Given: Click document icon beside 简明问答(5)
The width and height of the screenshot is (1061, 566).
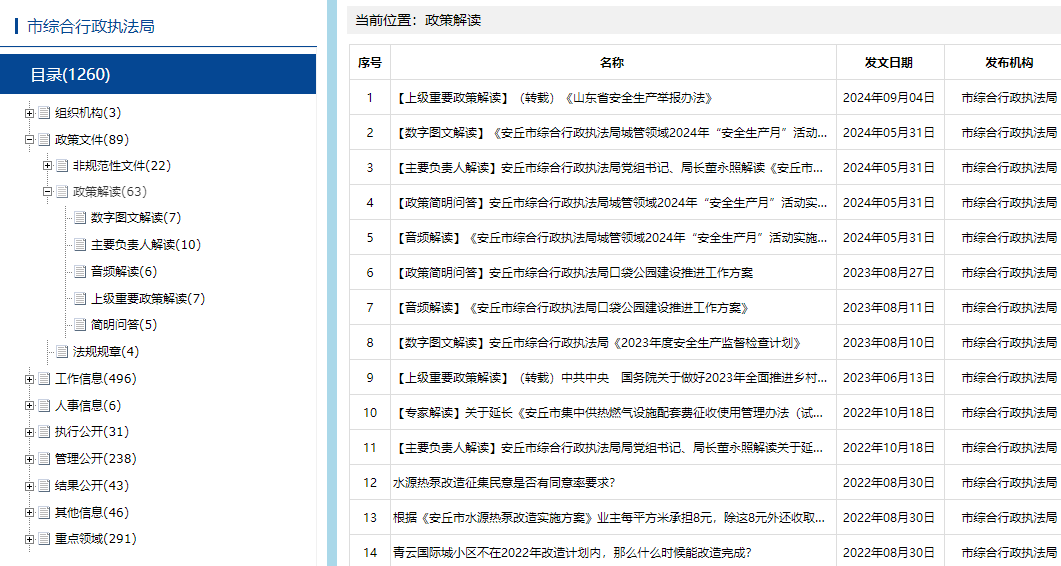Looking at the screenshot, I should click(x=80, y=324).
